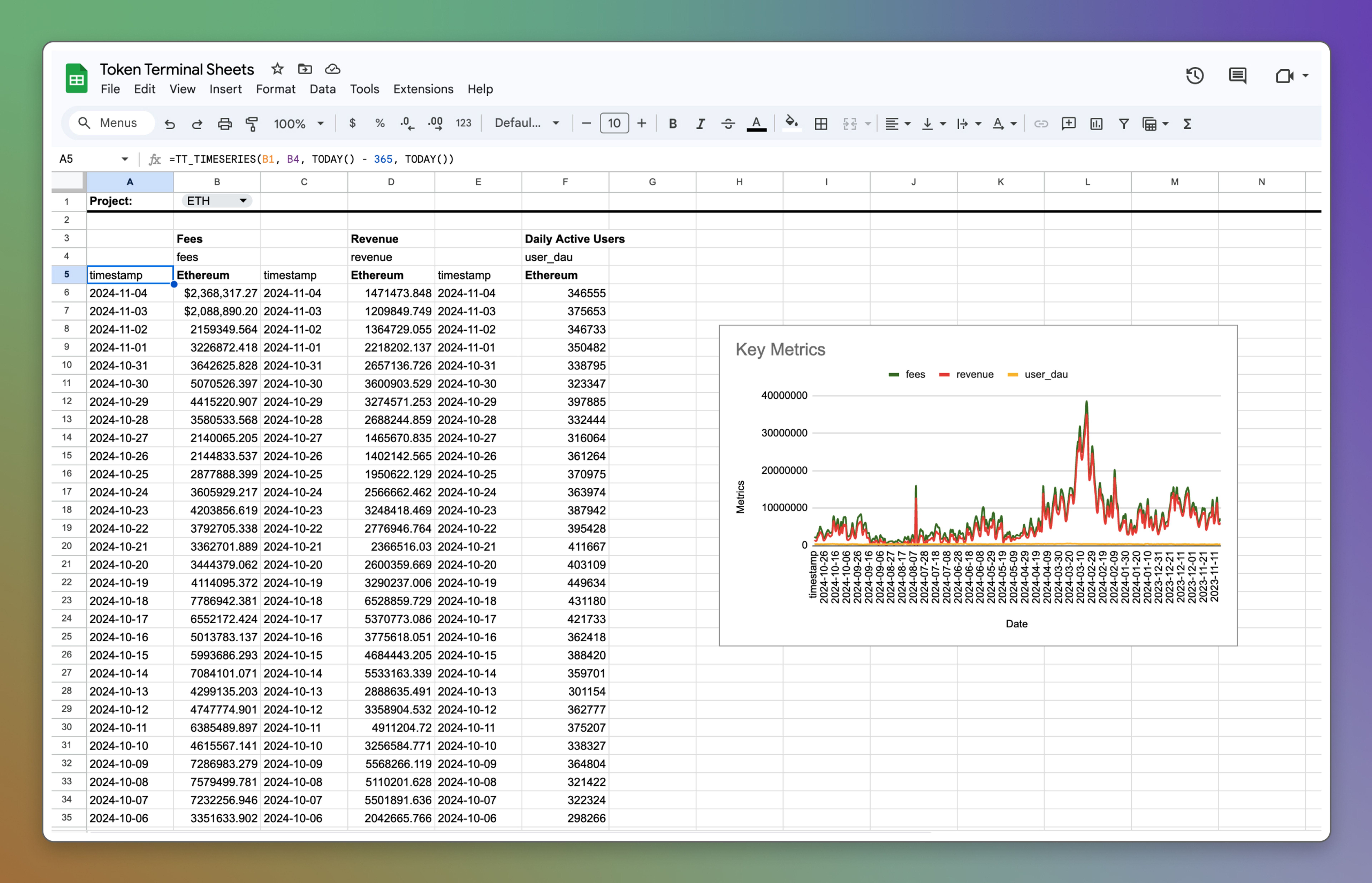
Task: Open the View menu
Action: click(182, 90)
